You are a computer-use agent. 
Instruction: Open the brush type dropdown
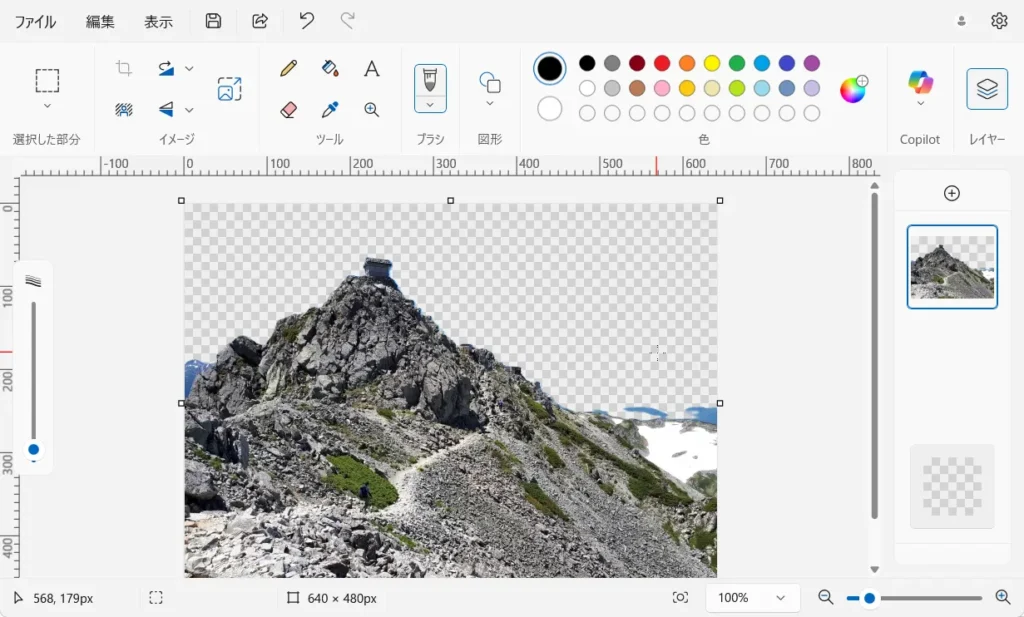coord(430,104)
